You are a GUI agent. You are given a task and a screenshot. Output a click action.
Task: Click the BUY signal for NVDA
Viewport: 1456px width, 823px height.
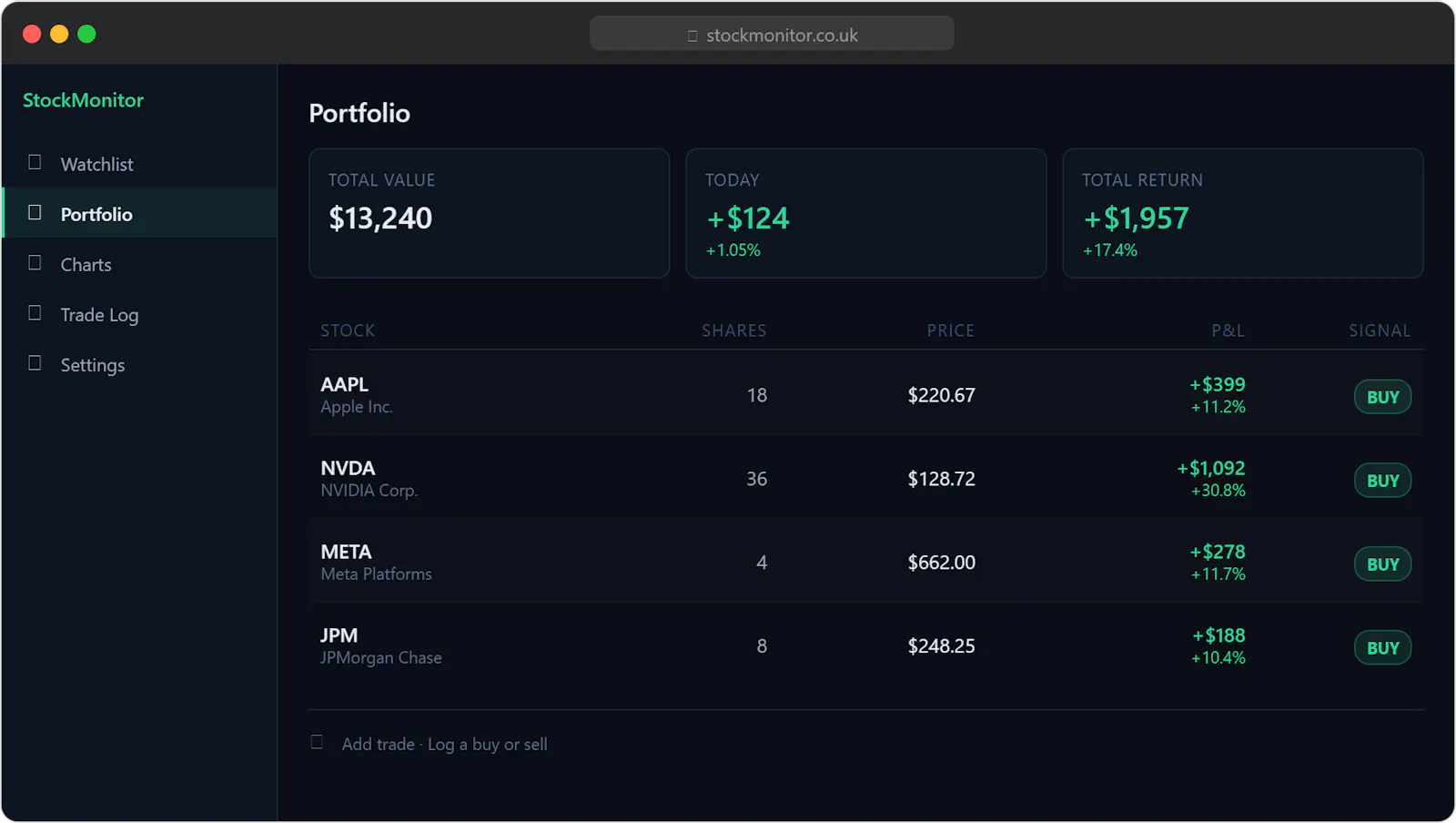[x=1382, y=481]
